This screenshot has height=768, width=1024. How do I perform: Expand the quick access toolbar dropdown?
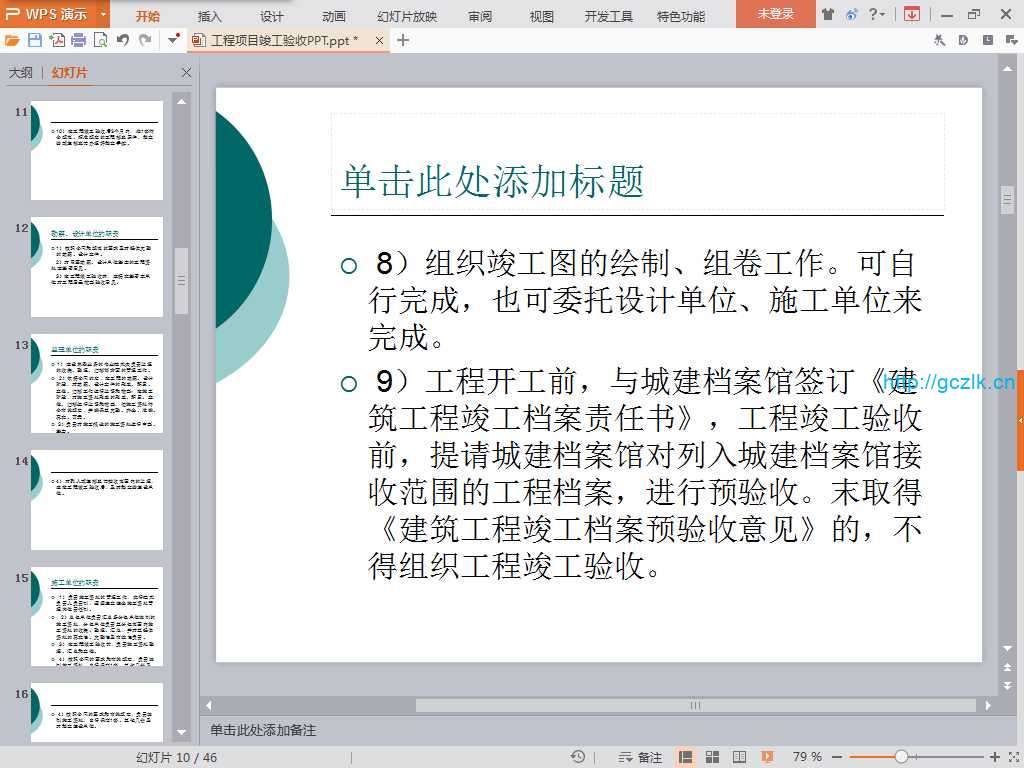pos(174,40)
